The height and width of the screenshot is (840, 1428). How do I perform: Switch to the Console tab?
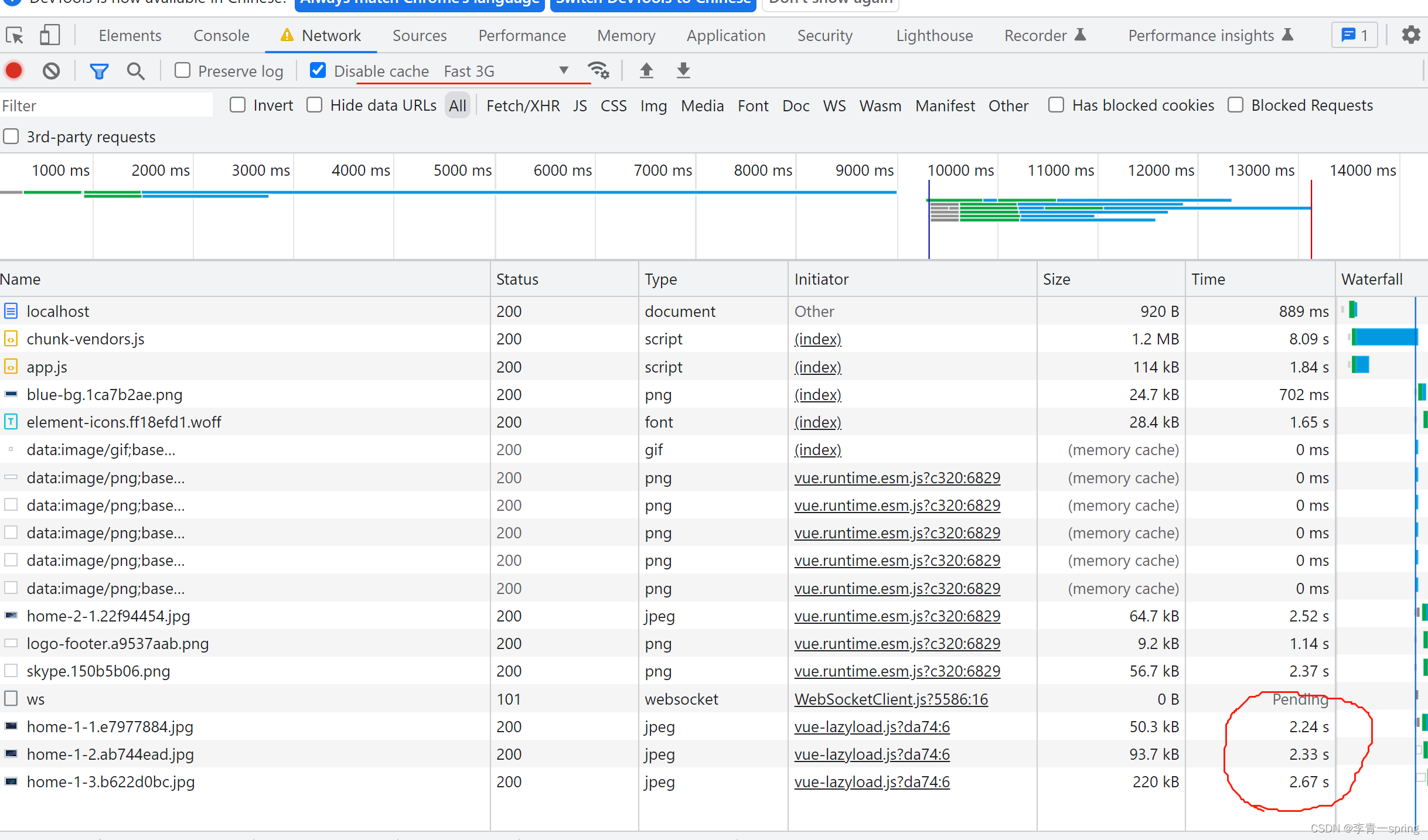tap(221, 36)
